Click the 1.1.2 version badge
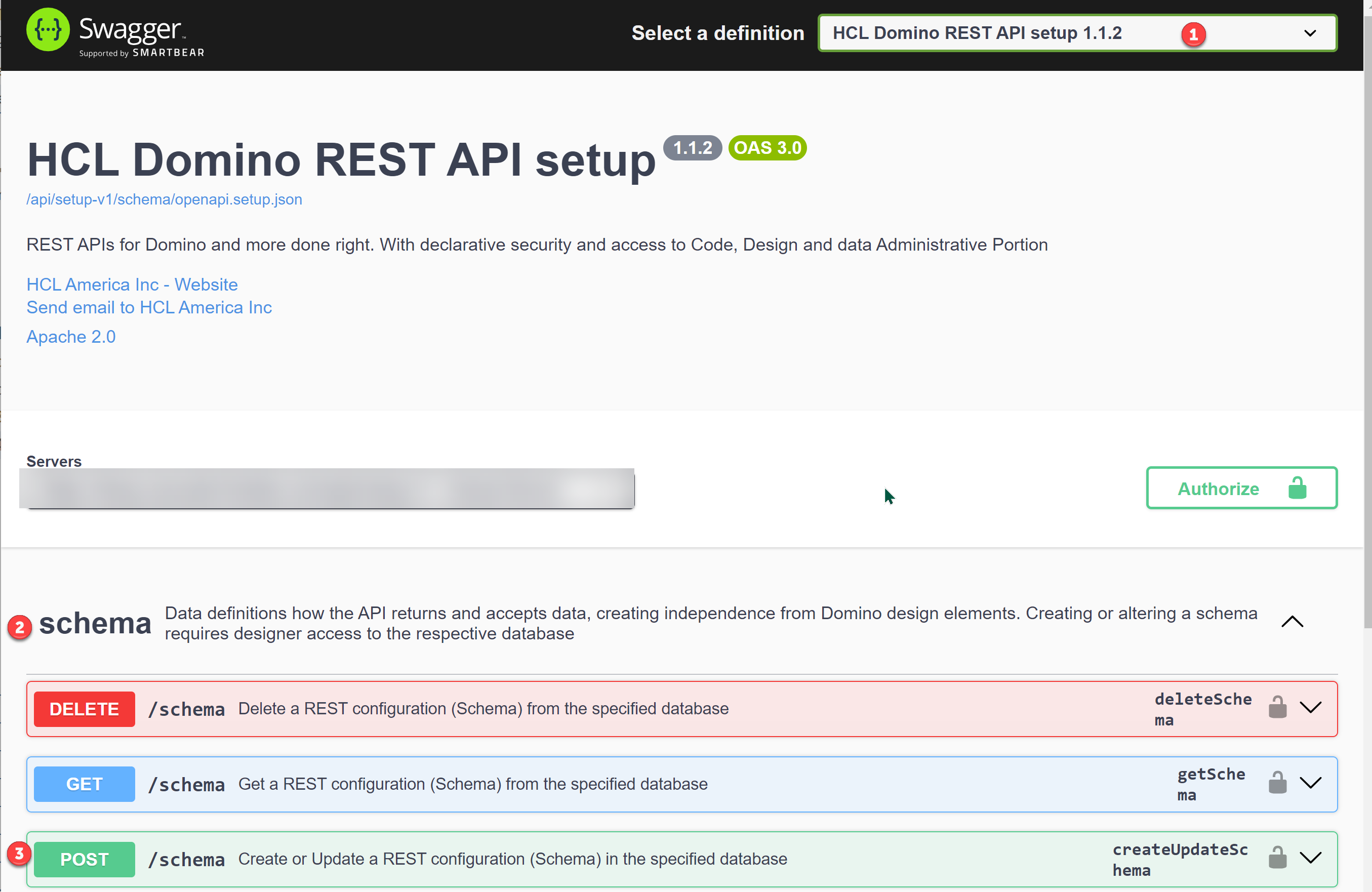1372x892 pixels. click(693, 148)
